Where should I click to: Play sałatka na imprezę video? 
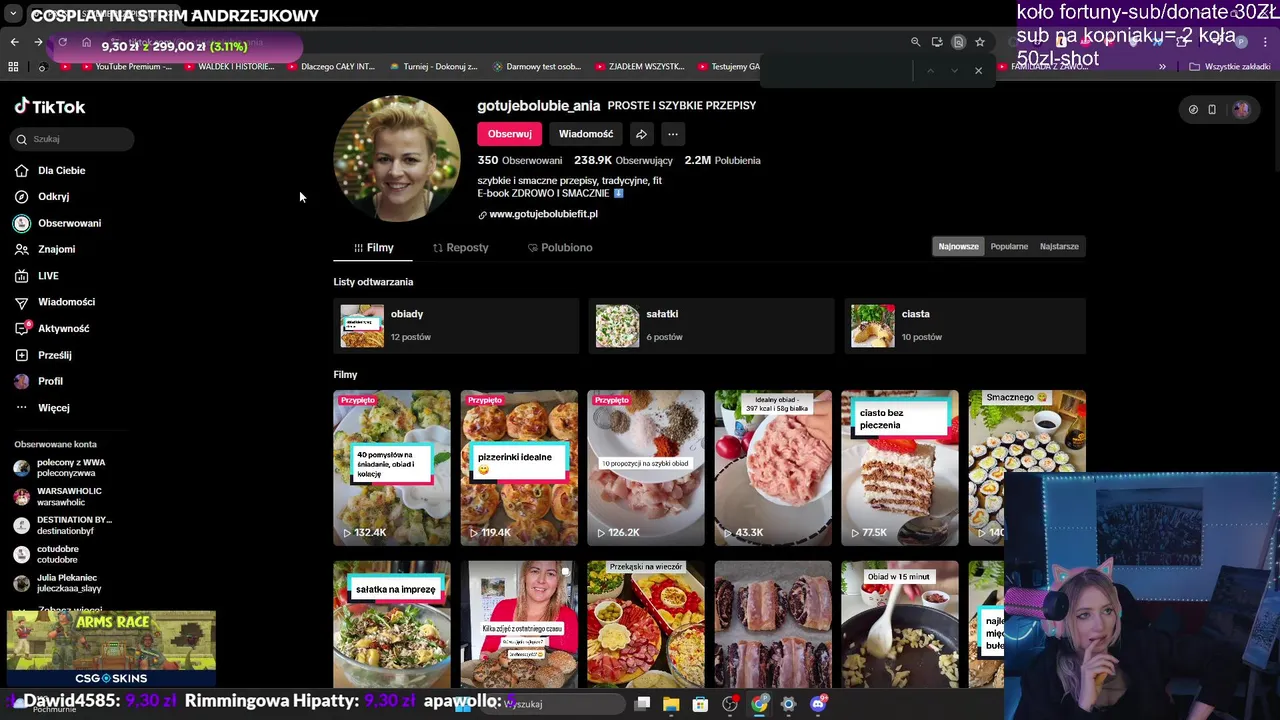392,624
